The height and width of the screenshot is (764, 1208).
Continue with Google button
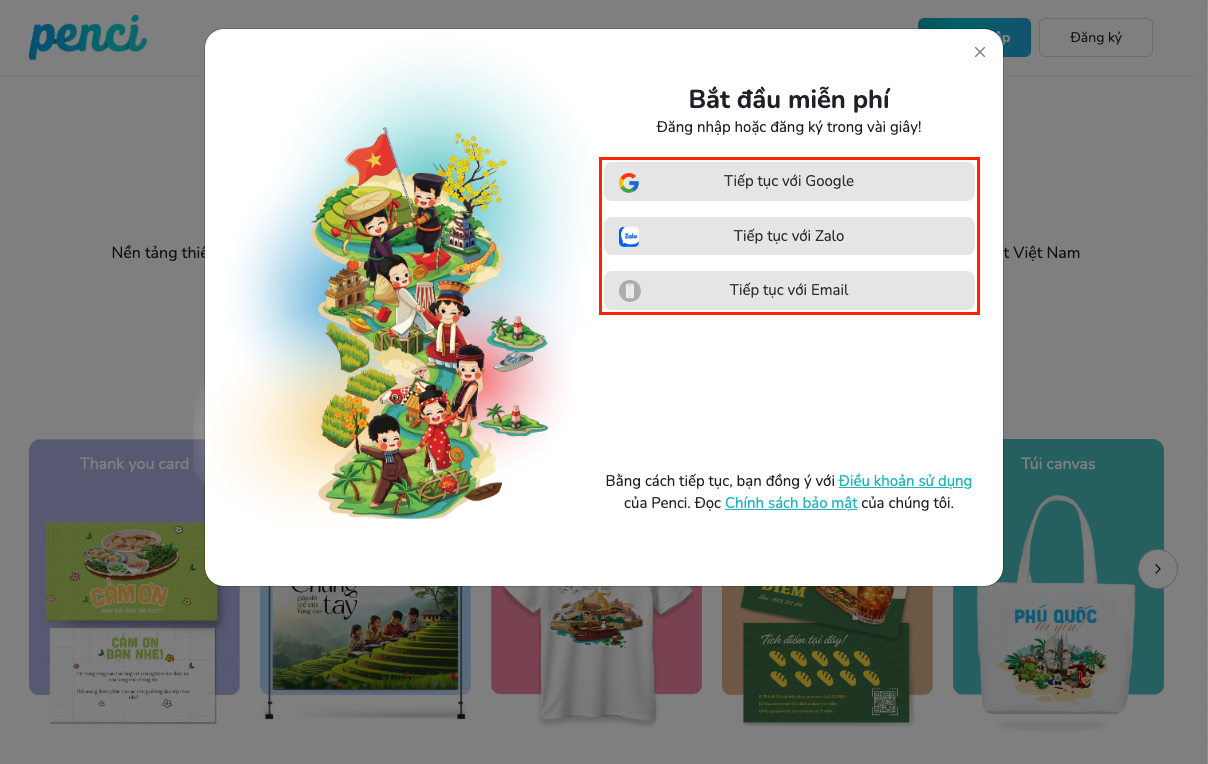coord(789,182)
